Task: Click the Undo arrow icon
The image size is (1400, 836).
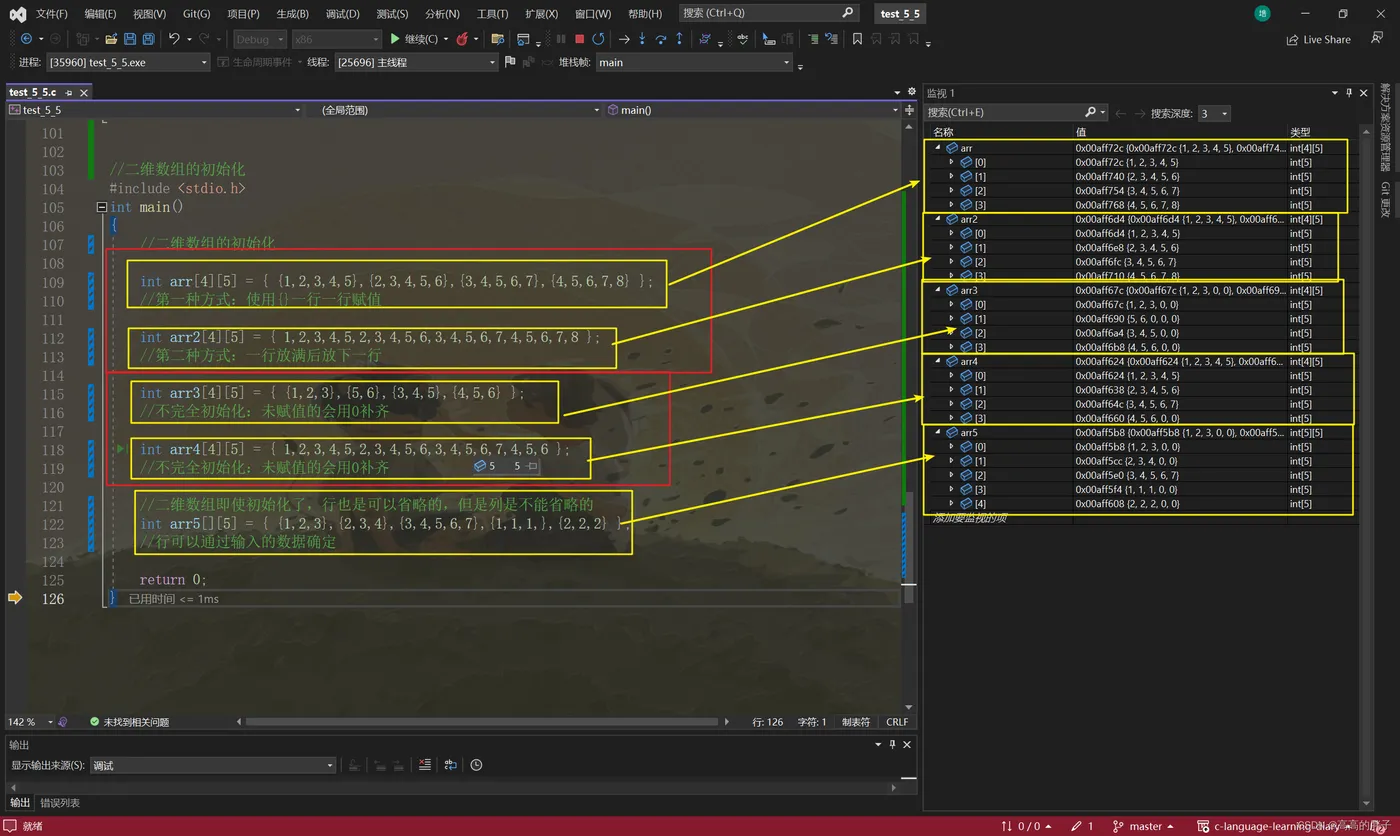Action: click(x=174, y=39)
